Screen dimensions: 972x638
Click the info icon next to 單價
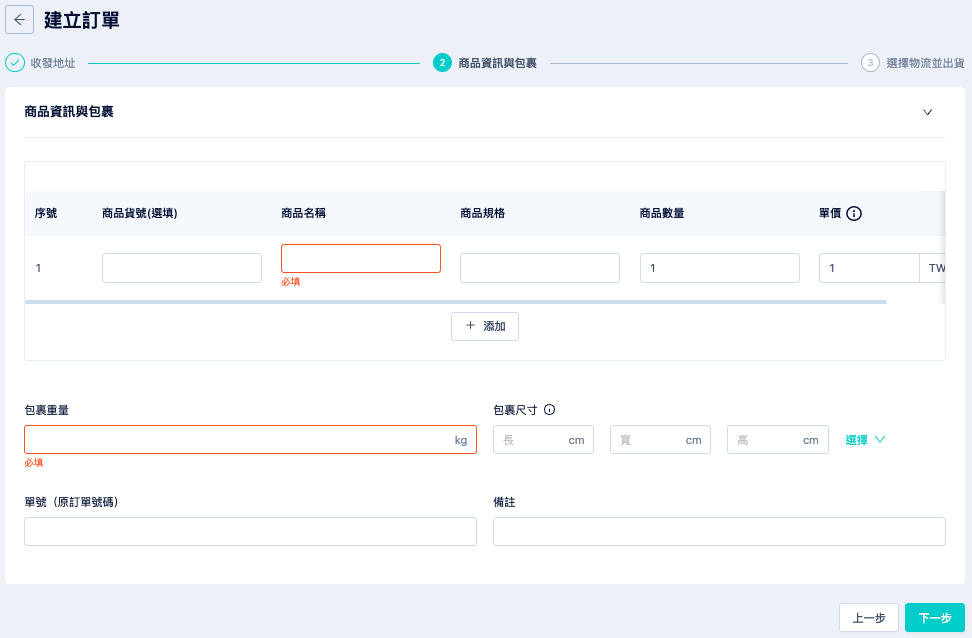[854, 213]
